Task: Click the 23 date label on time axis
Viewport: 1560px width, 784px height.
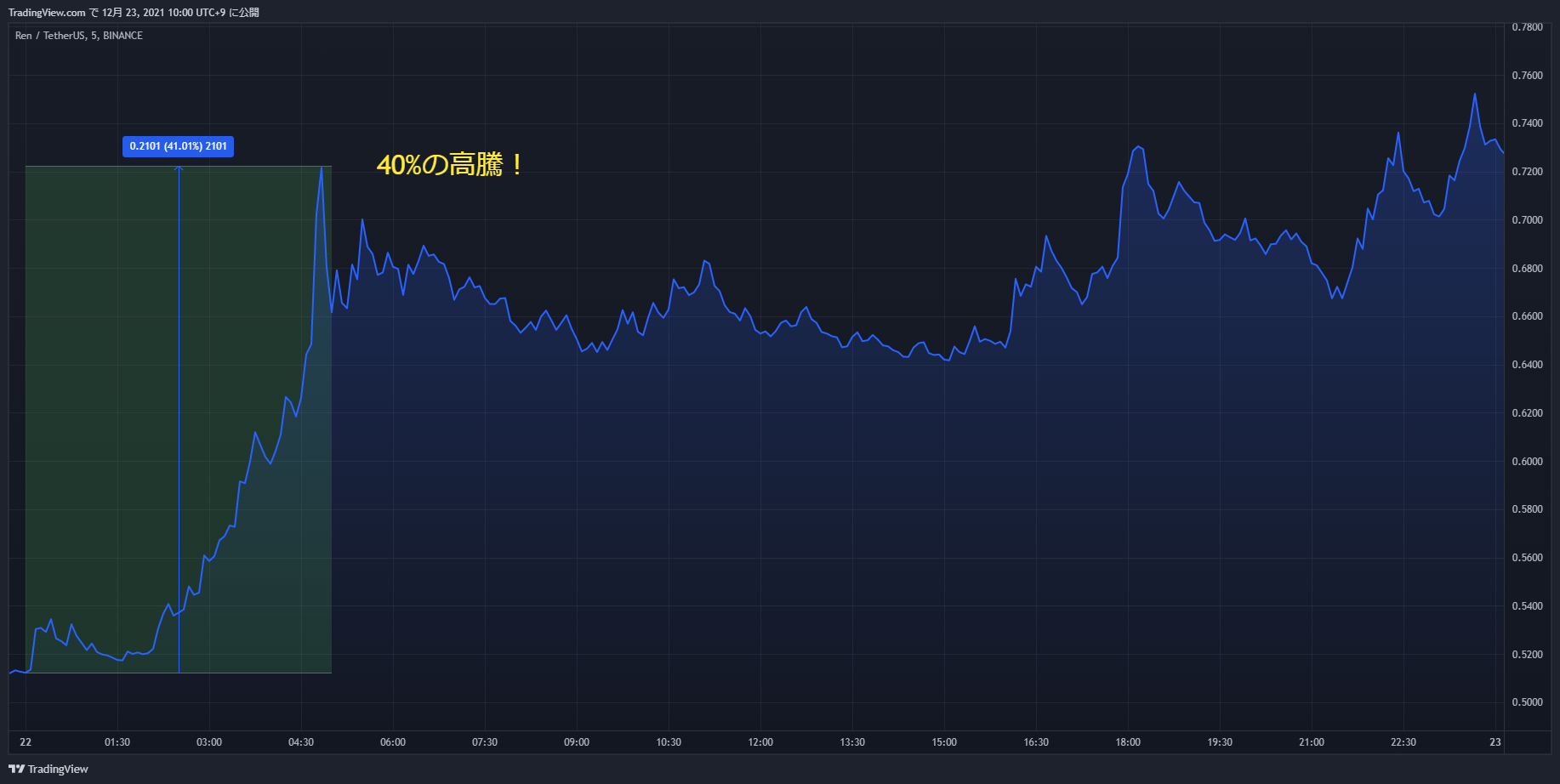Action: coord(1495,742)
